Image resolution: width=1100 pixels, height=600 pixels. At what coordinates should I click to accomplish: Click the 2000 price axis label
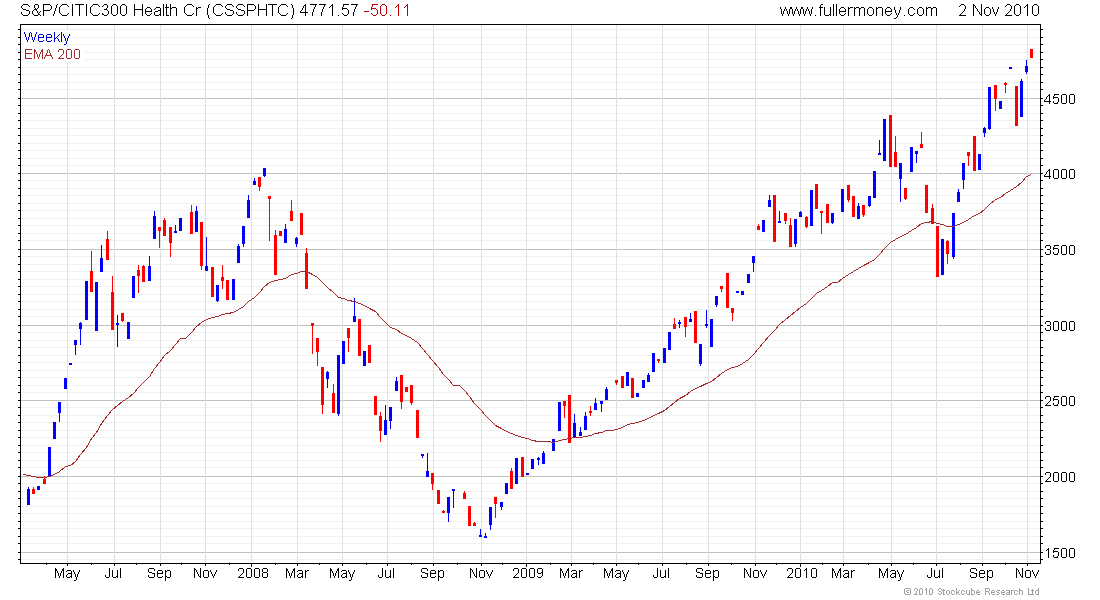1059,476
